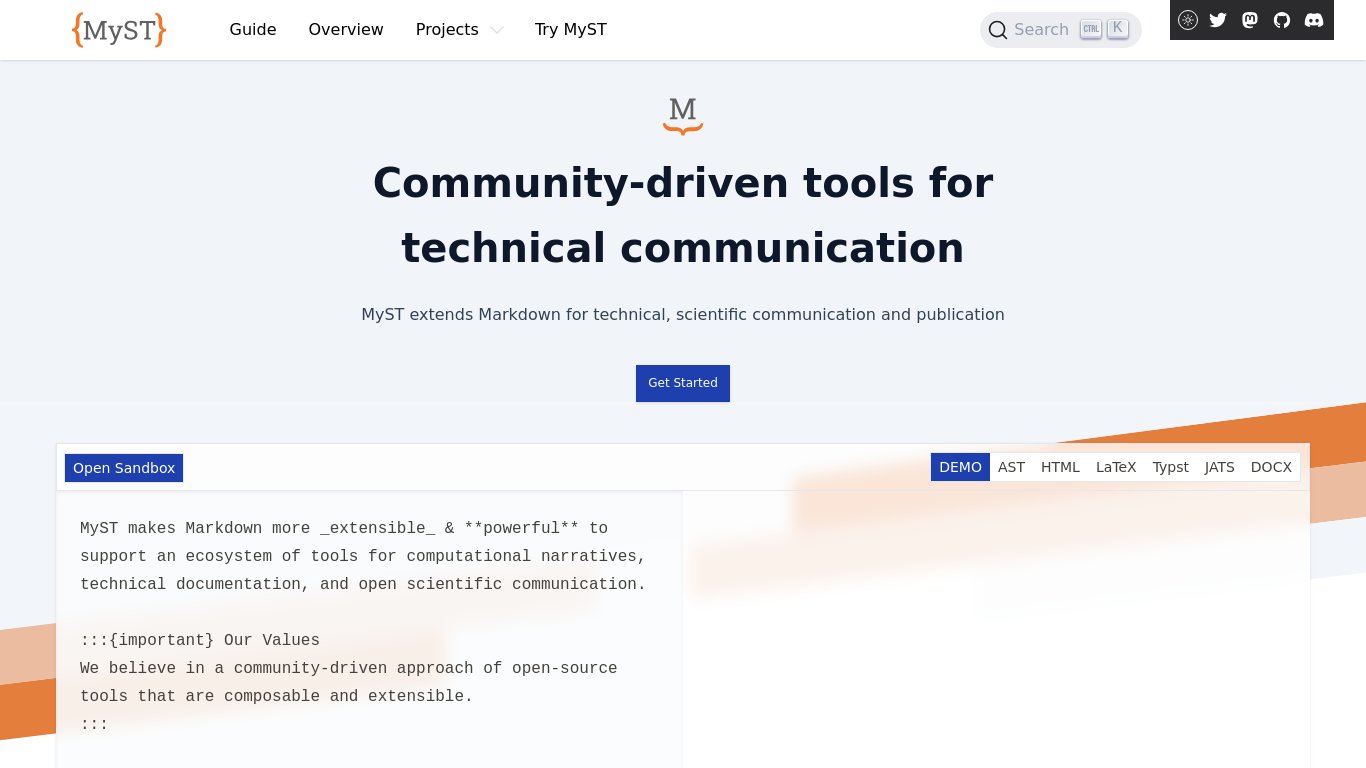Go to the Overview page

tap(346, 30)
